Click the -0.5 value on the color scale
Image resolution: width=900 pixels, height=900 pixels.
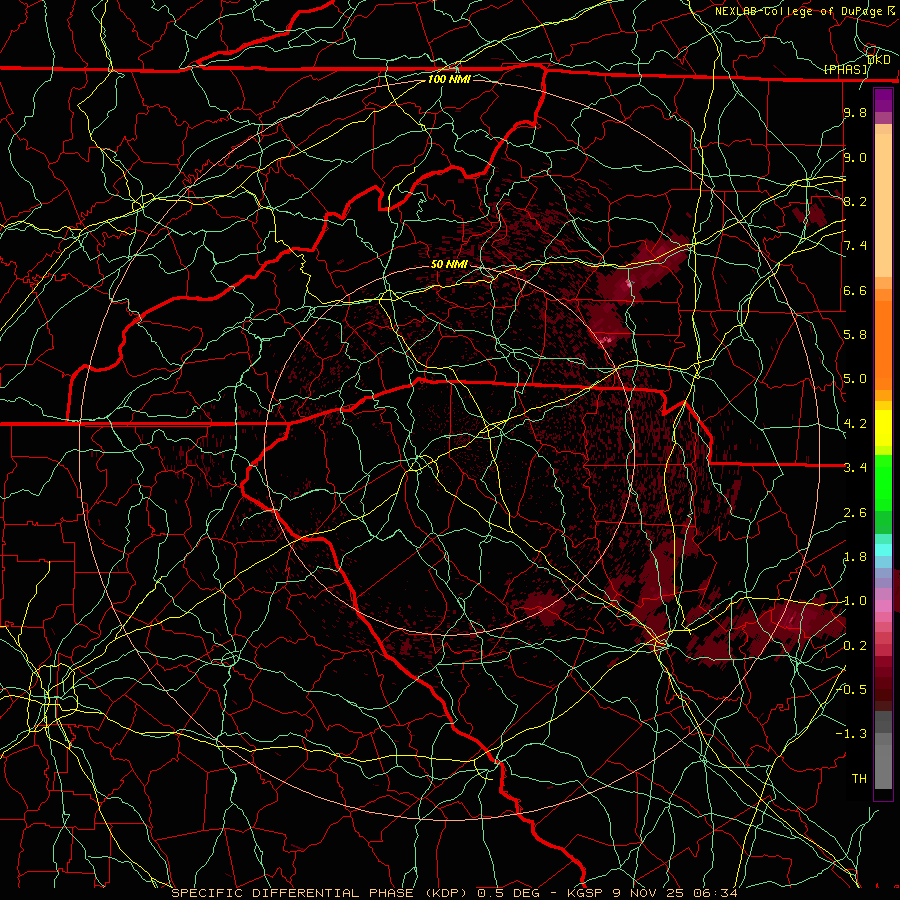(851, 689)
